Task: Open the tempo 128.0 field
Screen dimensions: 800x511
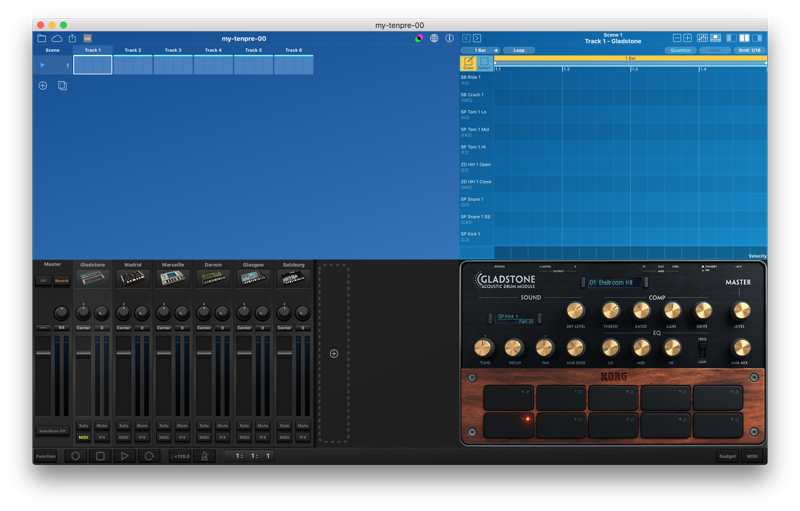Action: (x=180, y=456)
